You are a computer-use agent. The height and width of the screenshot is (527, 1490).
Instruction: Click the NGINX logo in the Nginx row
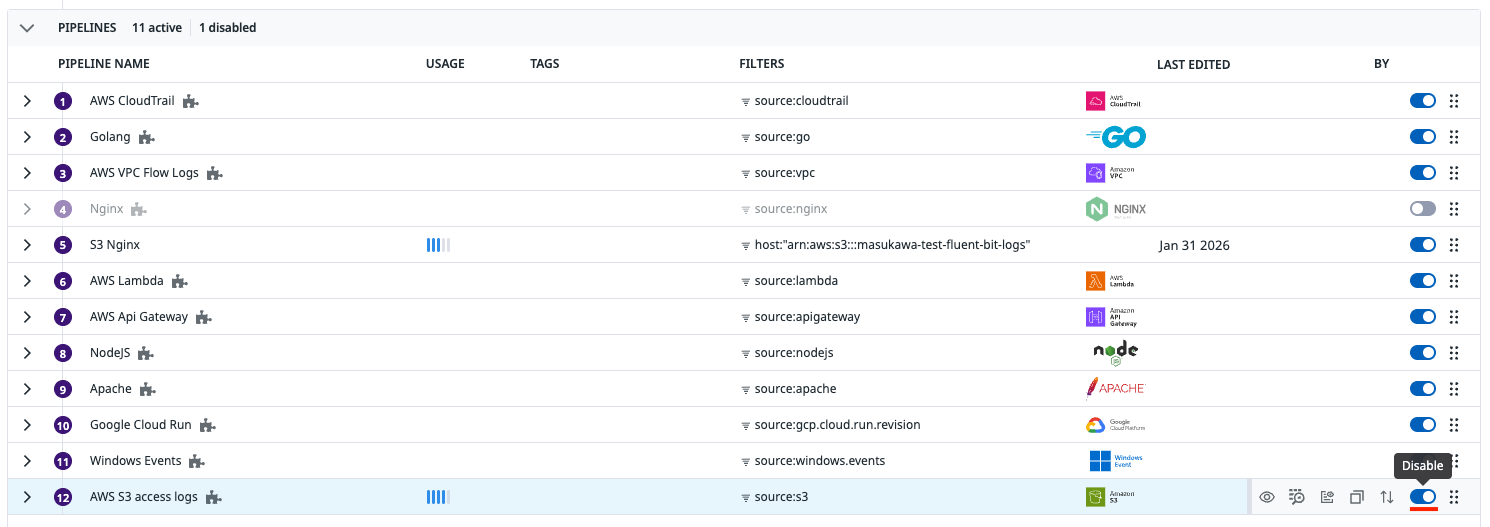pyautogui.click(x=1115, y=209)
